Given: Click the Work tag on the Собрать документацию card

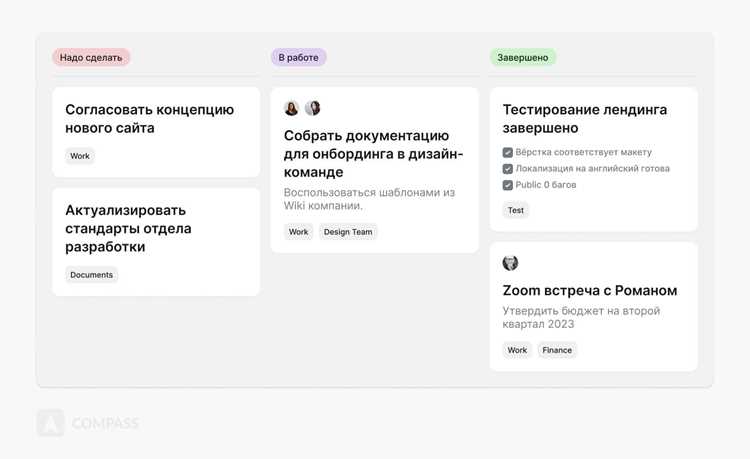Looking at the screenshot, I should [x=298, y=232].
